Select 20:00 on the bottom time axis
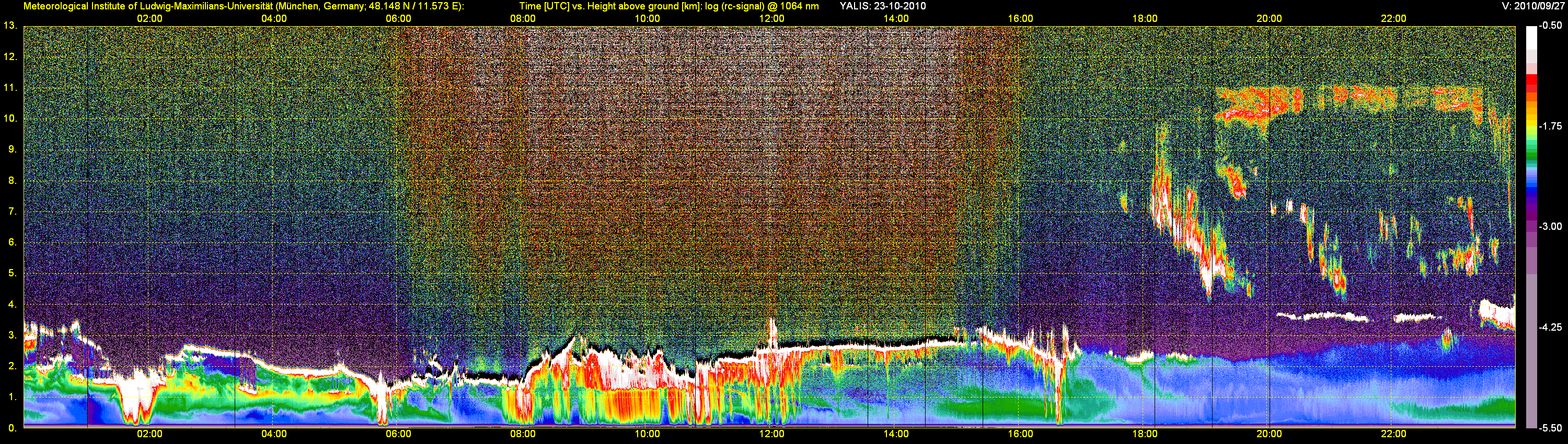This screenshot has height=444, width=1568. [x=1269, y=434]
